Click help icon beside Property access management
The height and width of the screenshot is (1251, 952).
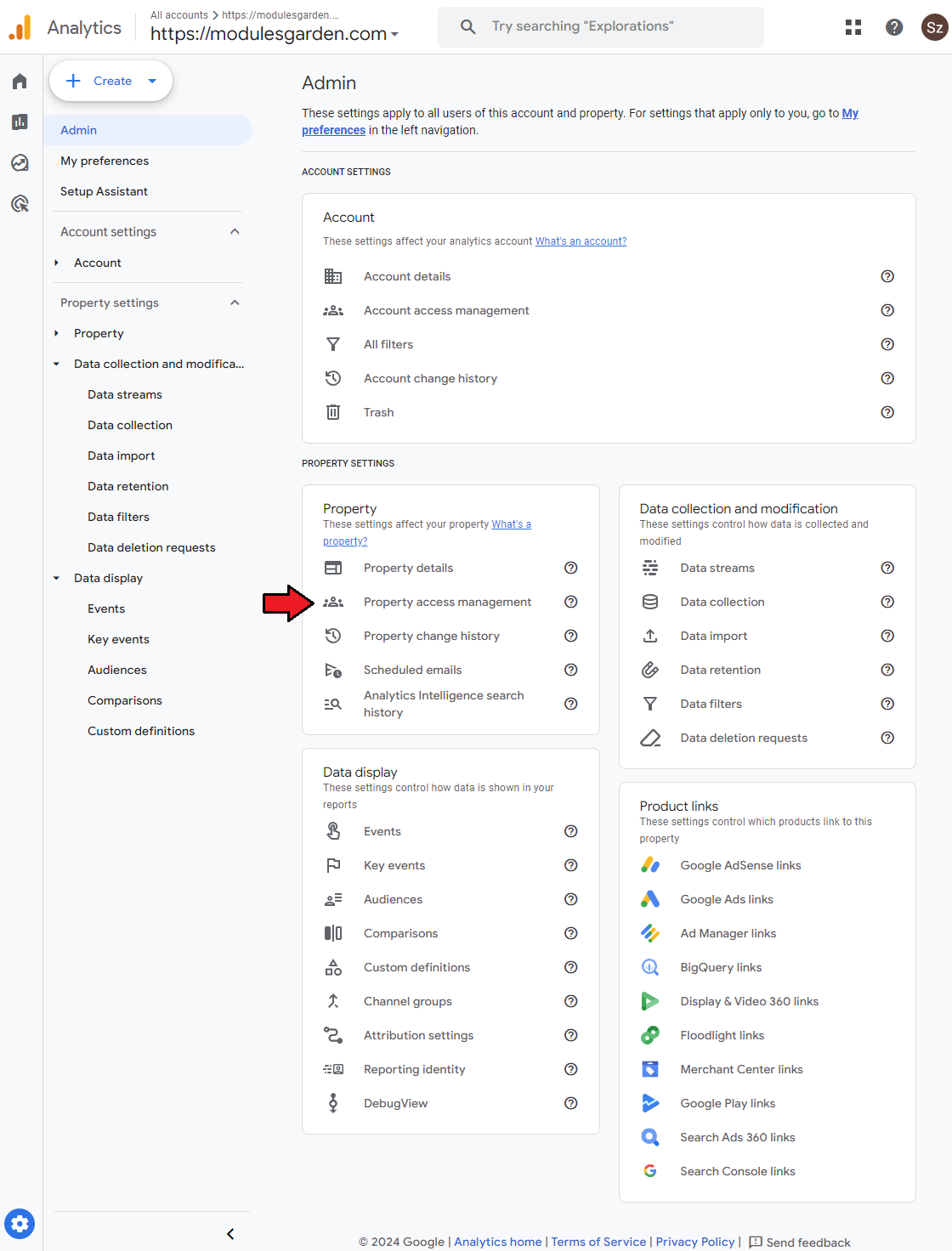(x=571, y=602)
